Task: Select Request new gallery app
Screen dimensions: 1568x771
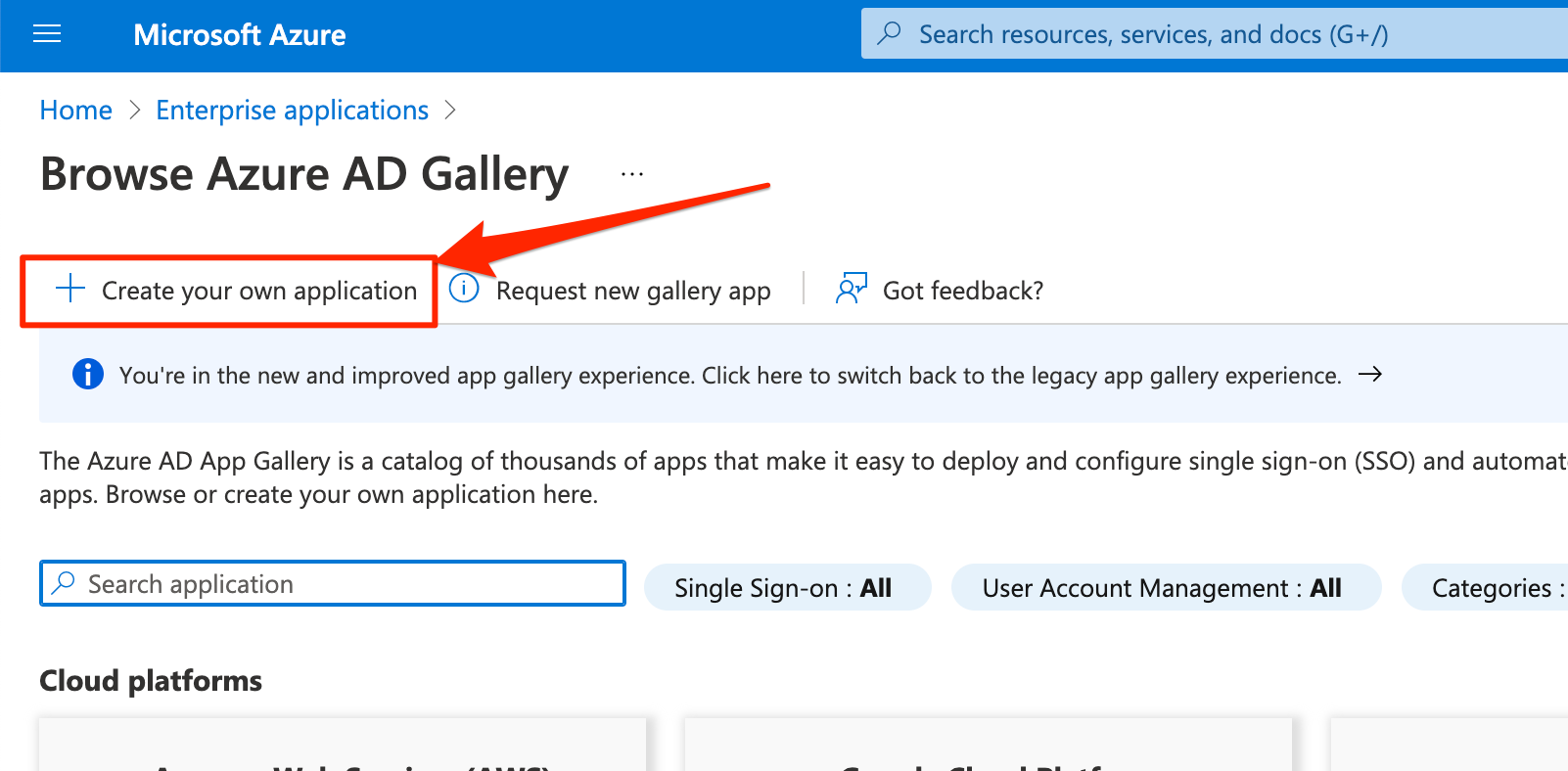Action: click(633, 291)
